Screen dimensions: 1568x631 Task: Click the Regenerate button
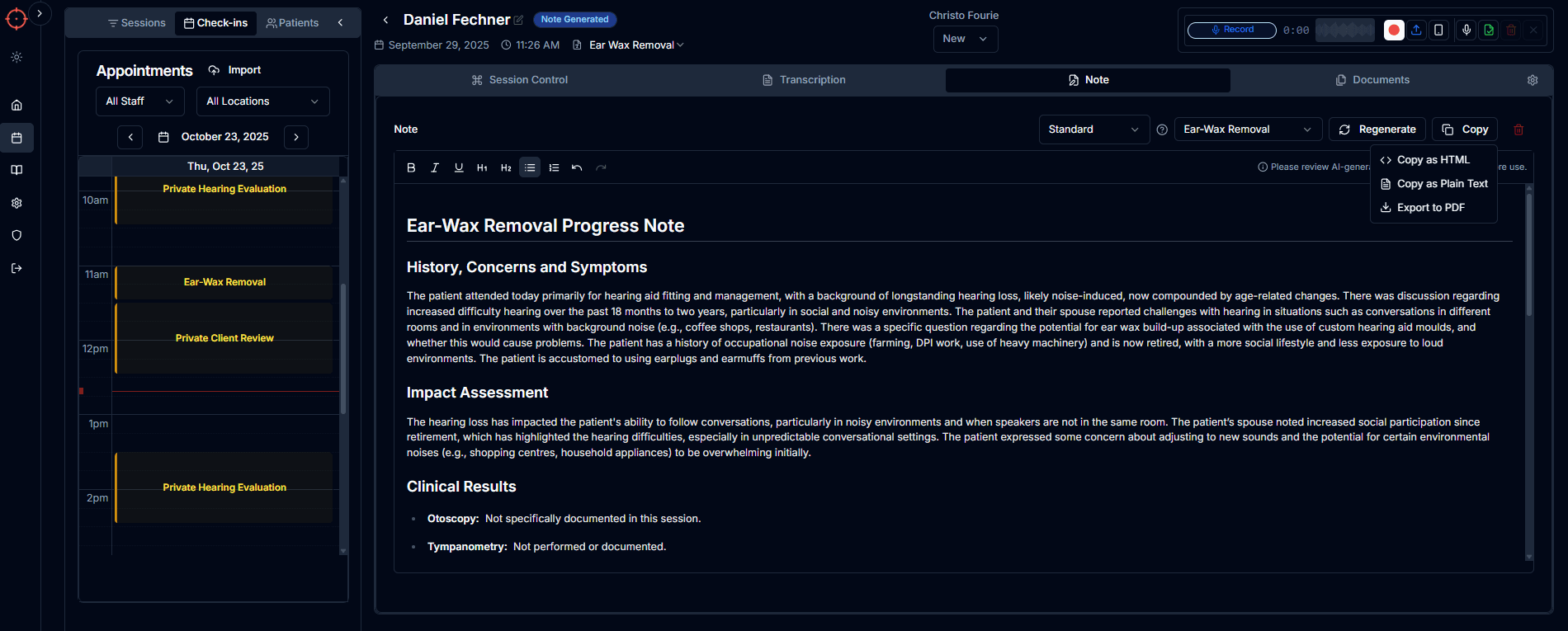tap(1377, 129)
